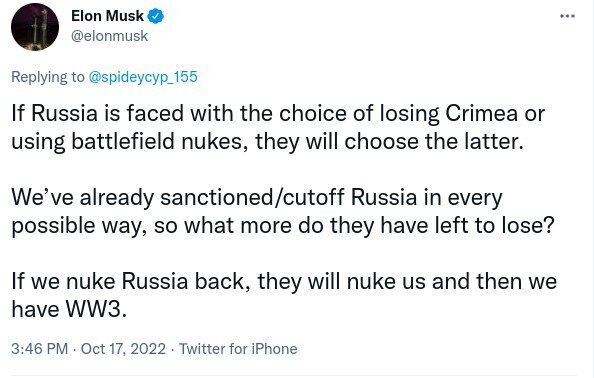The height and width of the screenshot is (378, 594).
Task: Click the paragraph starting We've already sanctioned
Action: [283, 211]
